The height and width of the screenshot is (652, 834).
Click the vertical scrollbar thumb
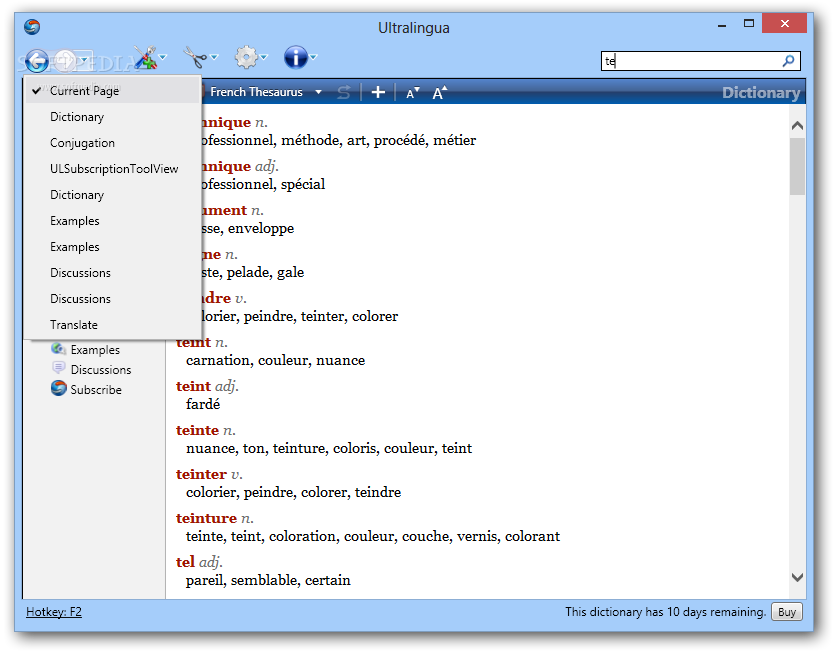(x=797, y=166)
